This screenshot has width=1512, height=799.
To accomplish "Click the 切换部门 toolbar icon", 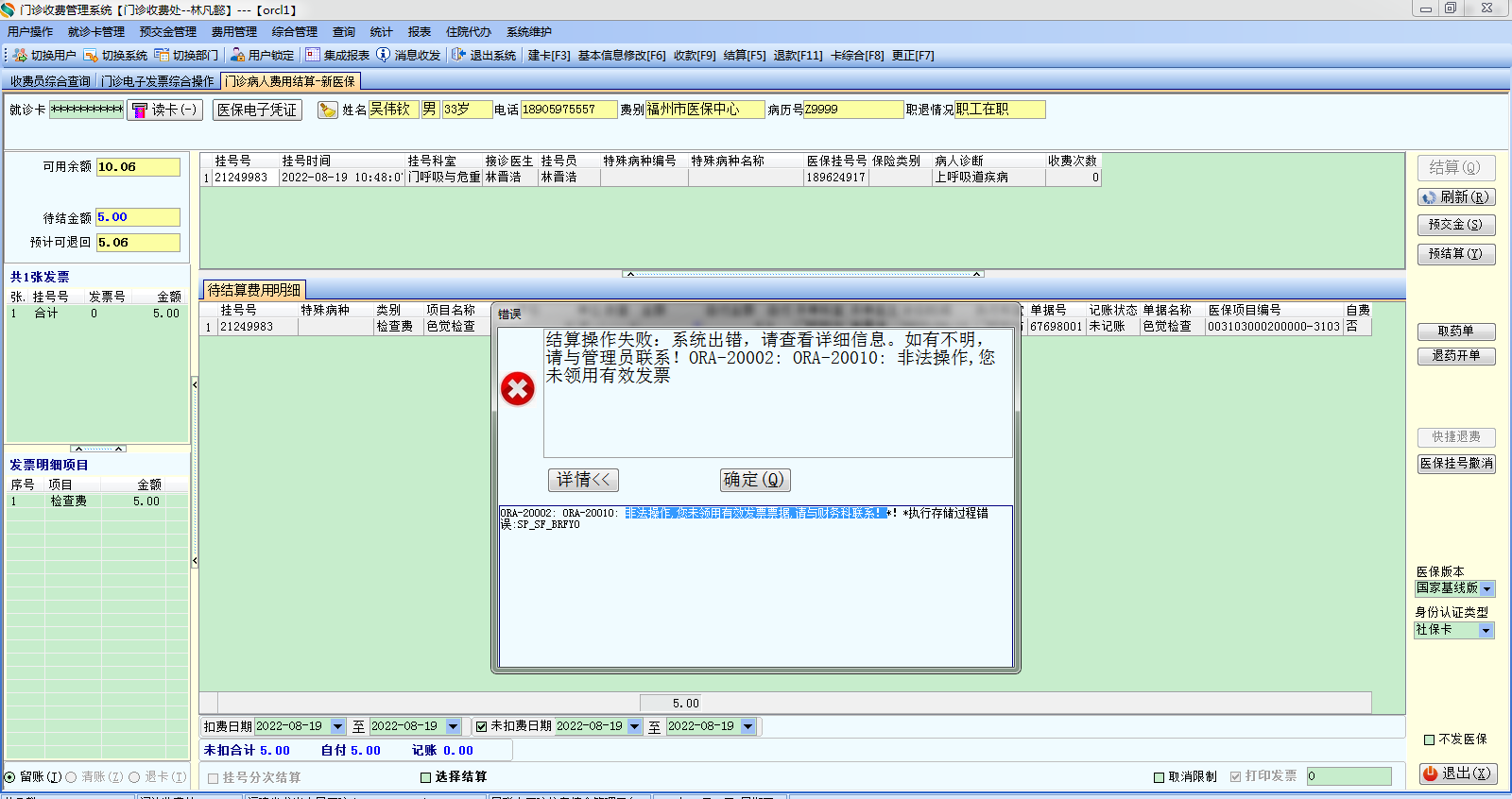I will point(162,55).
